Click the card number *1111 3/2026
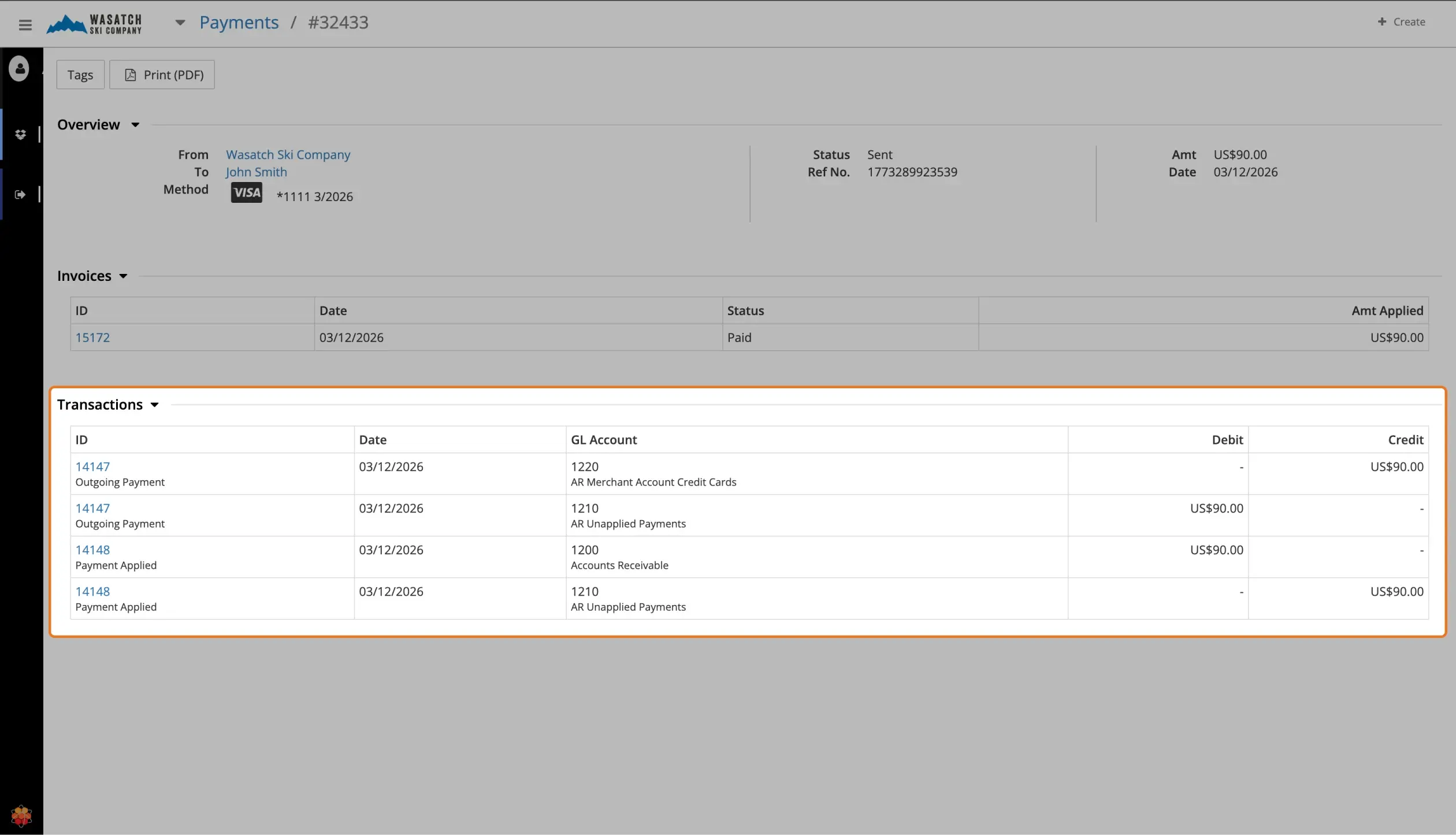This screenshot has height=835, width=1456. [x=314, y=196]
